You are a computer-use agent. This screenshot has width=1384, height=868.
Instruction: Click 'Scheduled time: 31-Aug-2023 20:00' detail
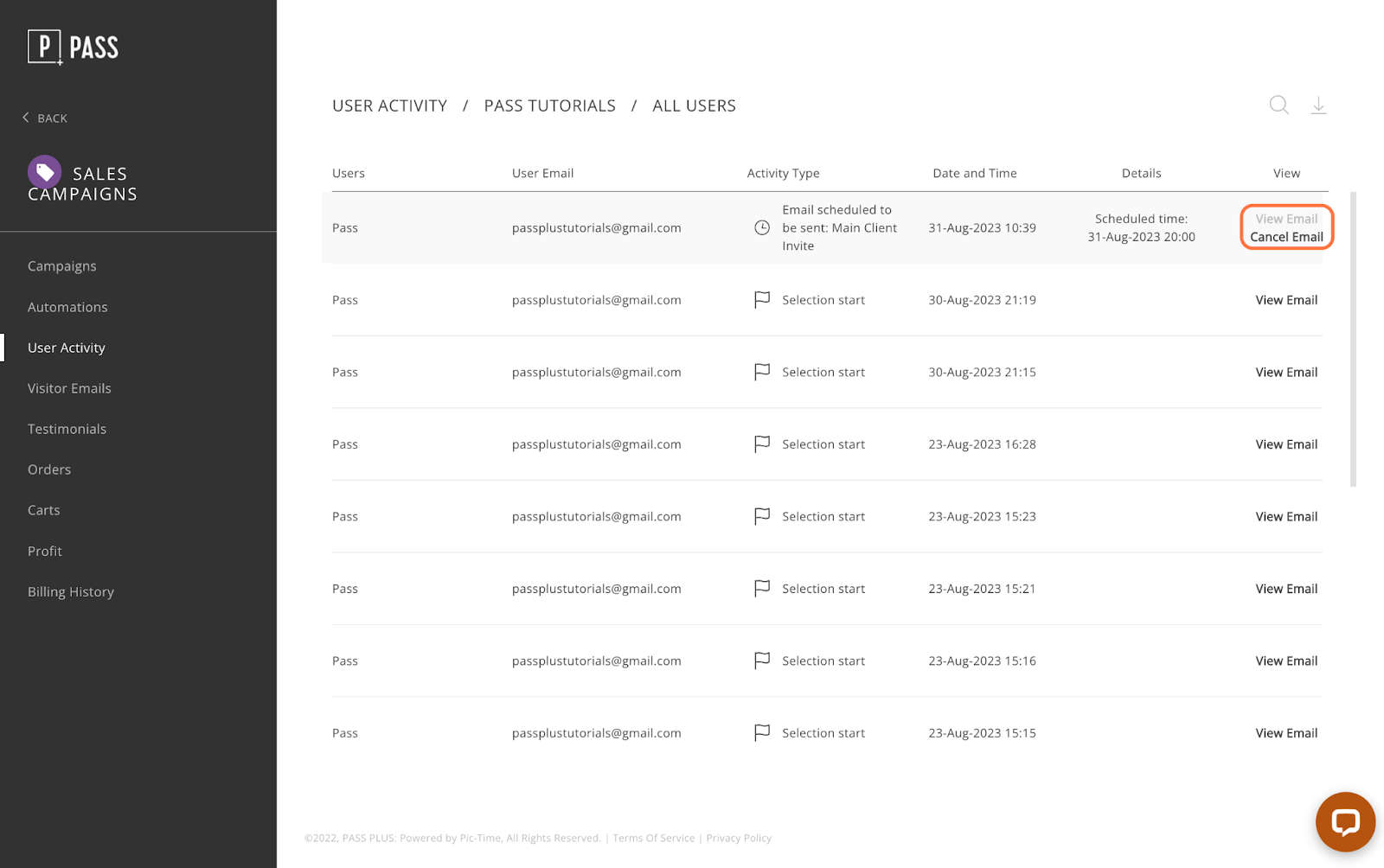click(1141, 227)
